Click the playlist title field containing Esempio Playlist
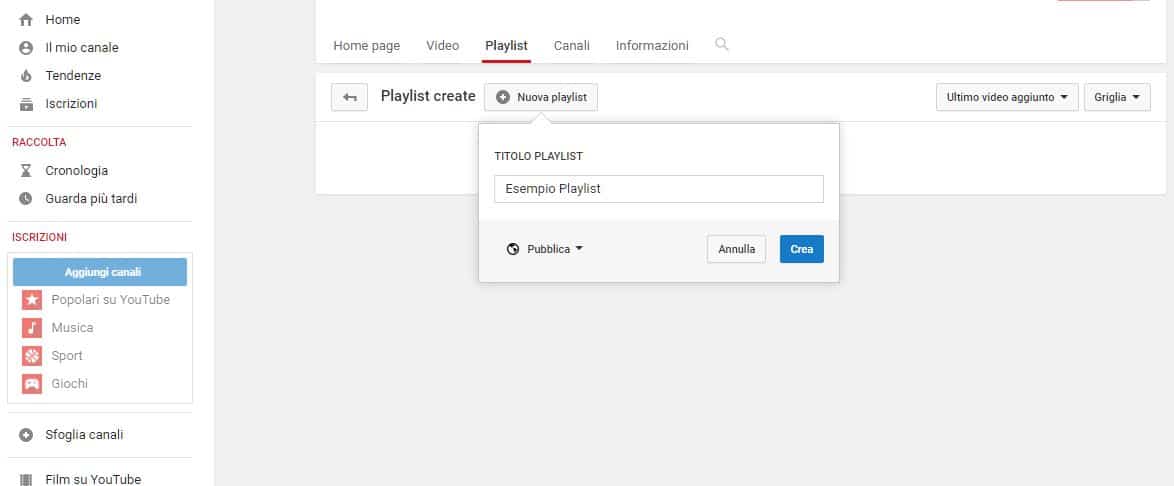The width and height of the screenshot is (1174, 486). pos(659,189)
